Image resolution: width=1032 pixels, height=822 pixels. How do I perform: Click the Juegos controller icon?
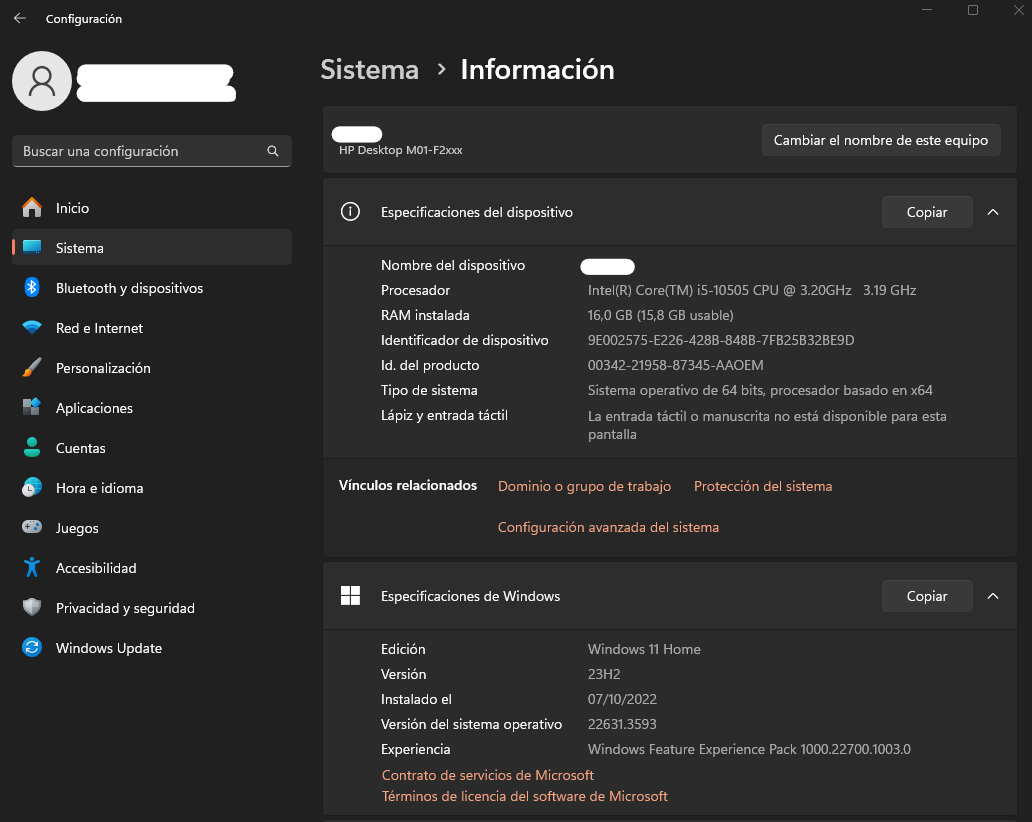32,527
